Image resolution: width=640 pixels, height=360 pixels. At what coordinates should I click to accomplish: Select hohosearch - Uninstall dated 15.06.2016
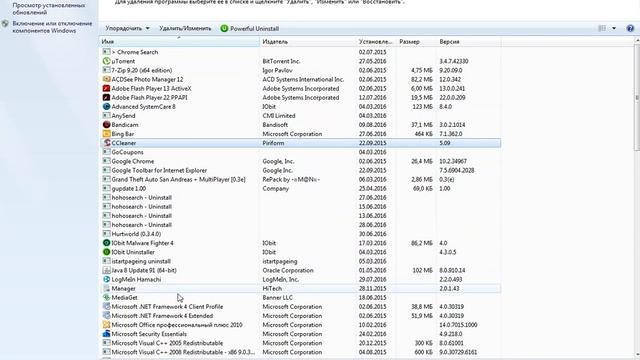point(300,207)
